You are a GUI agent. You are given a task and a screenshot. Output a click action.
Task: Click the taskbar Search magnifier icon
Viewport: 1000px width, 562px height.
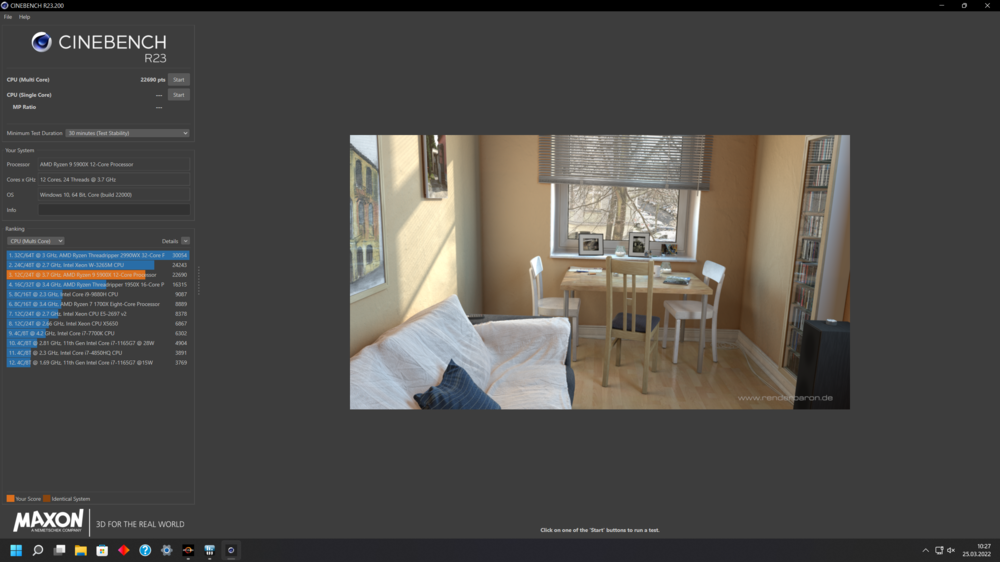pyautogui.click(x=38, y=550)
